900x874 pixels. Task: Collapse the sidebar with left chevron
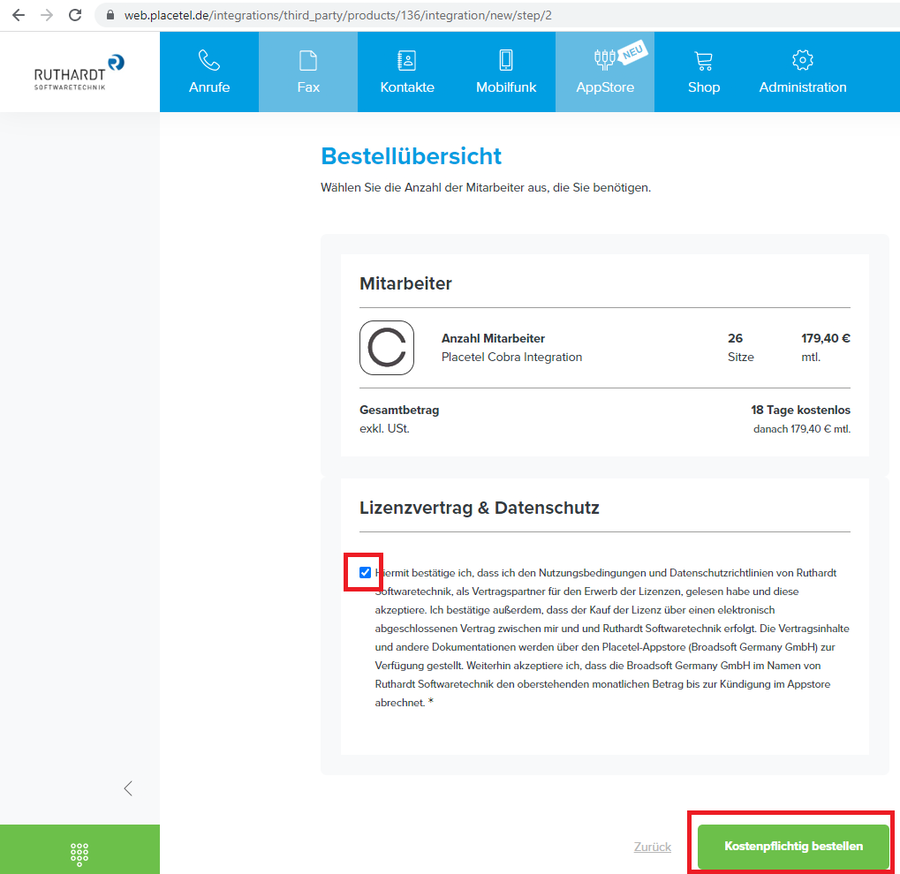128,788
